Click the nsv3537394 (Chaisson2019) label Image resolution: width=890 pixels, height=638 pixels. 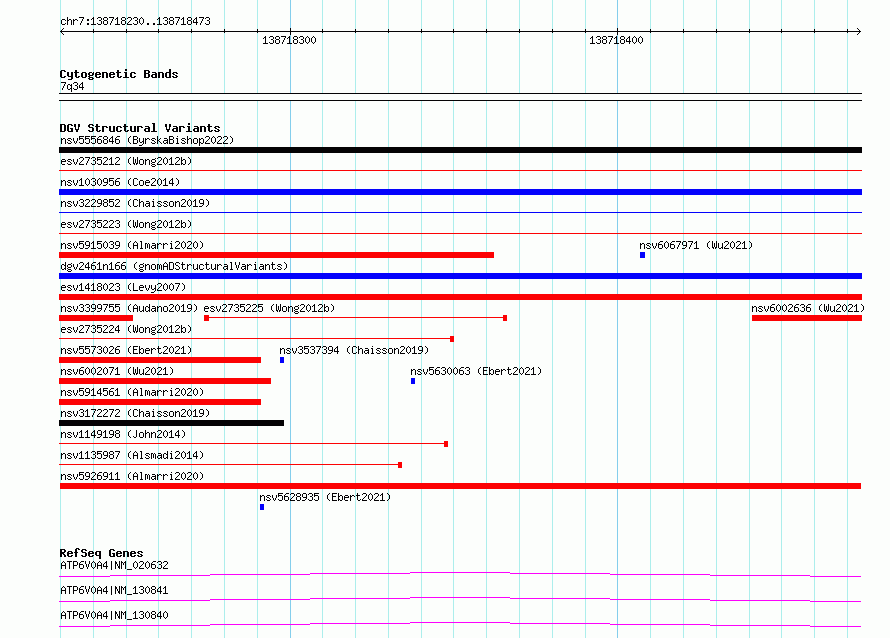click(354, 350)
